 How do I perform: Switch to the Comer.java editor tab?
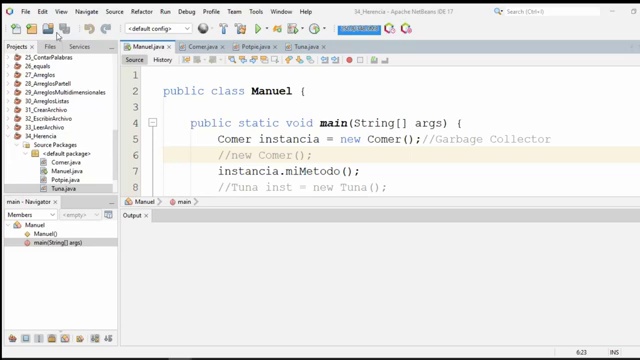203,47
